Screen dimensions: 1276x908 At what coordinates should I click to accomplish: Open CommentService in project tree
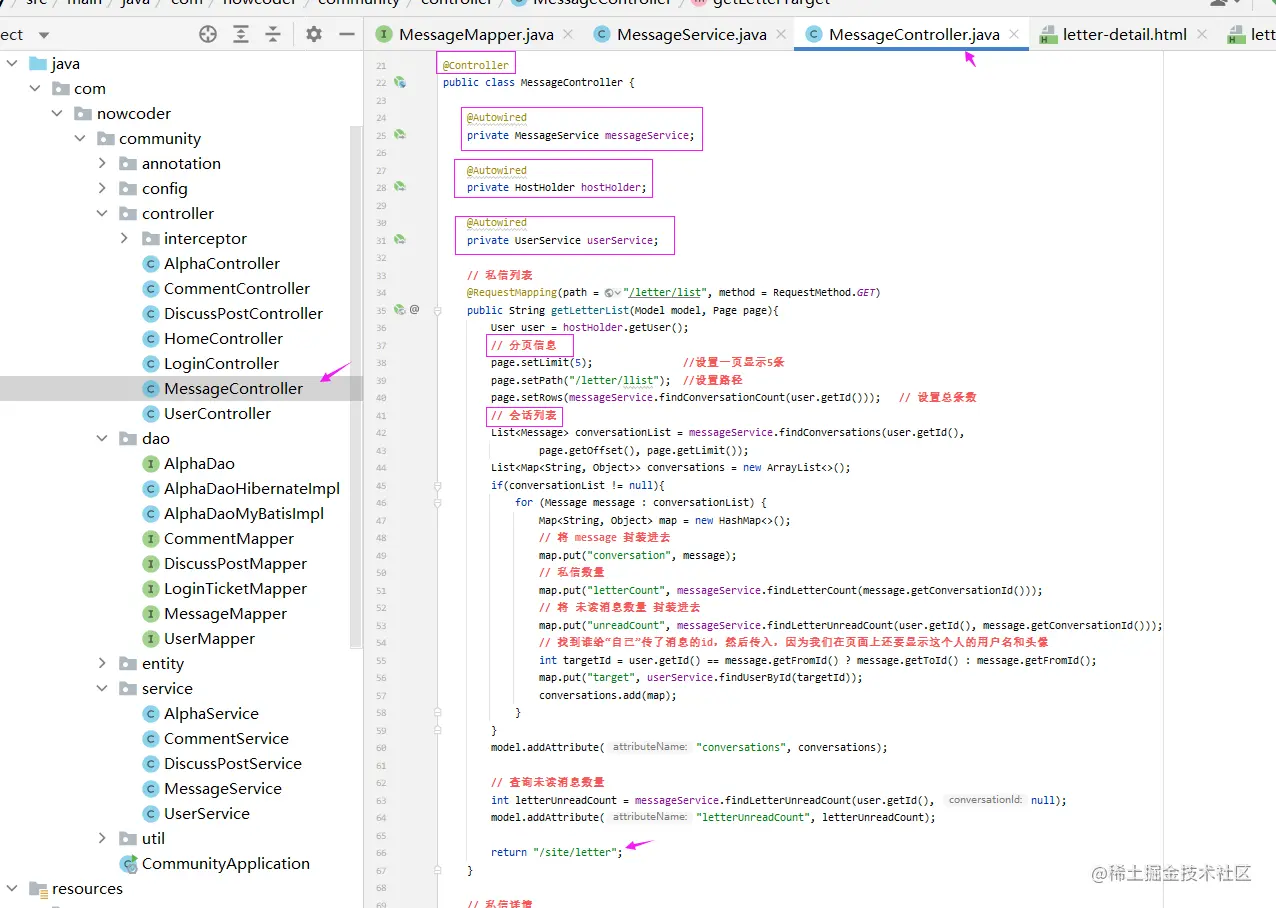[227, 739]
